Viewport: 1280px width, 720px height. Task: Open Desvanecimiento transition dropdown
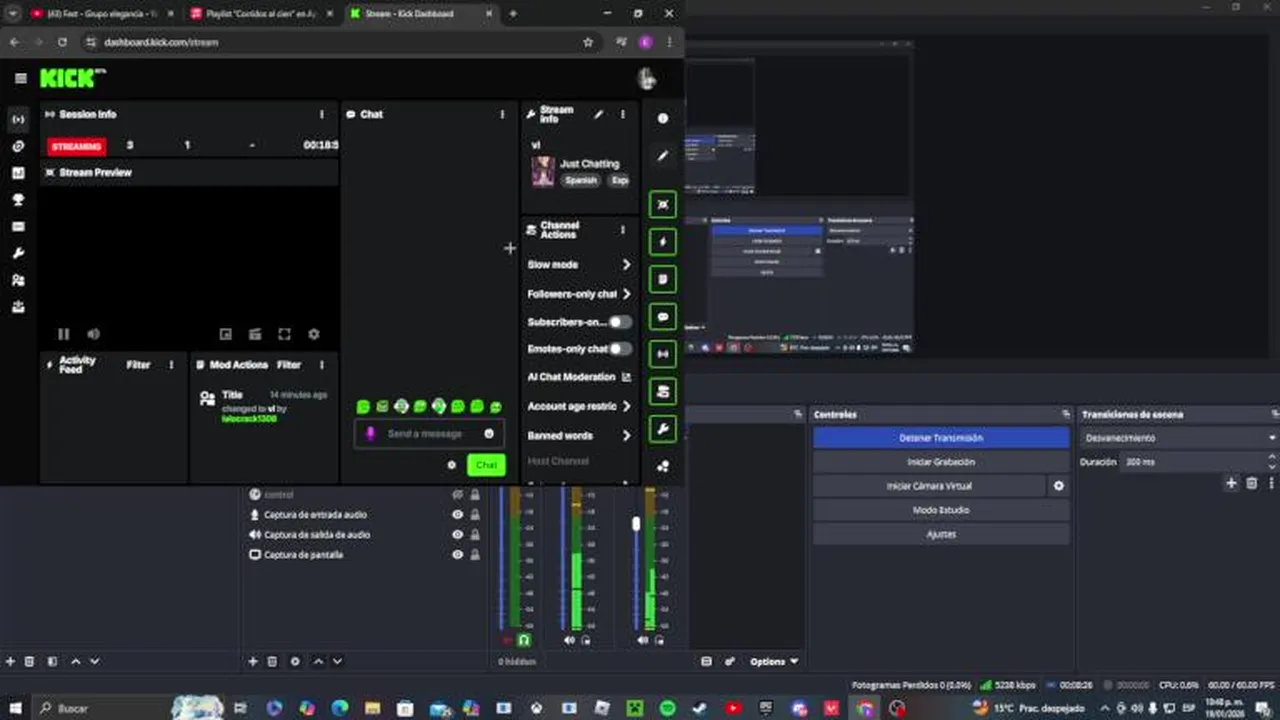[1178, 438]
